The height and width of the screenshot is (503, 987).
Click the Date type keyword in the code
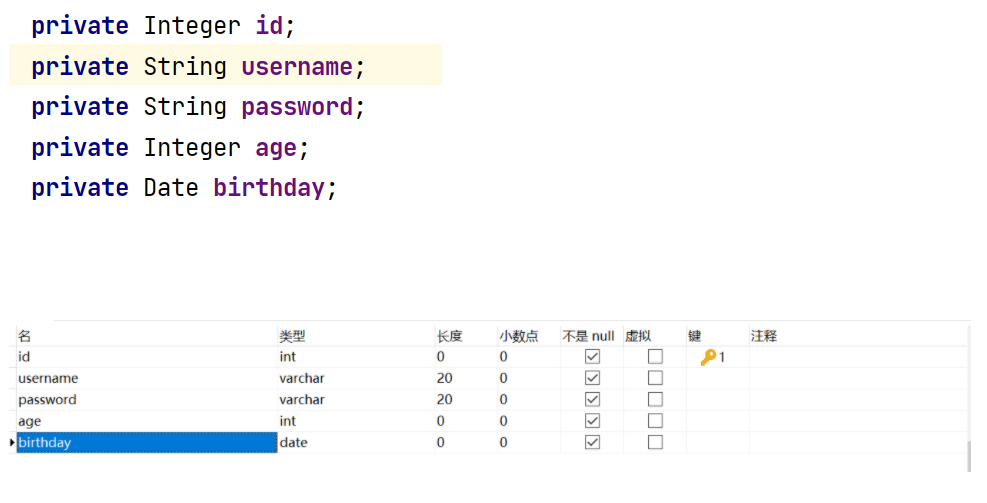[x=171, y=188]
